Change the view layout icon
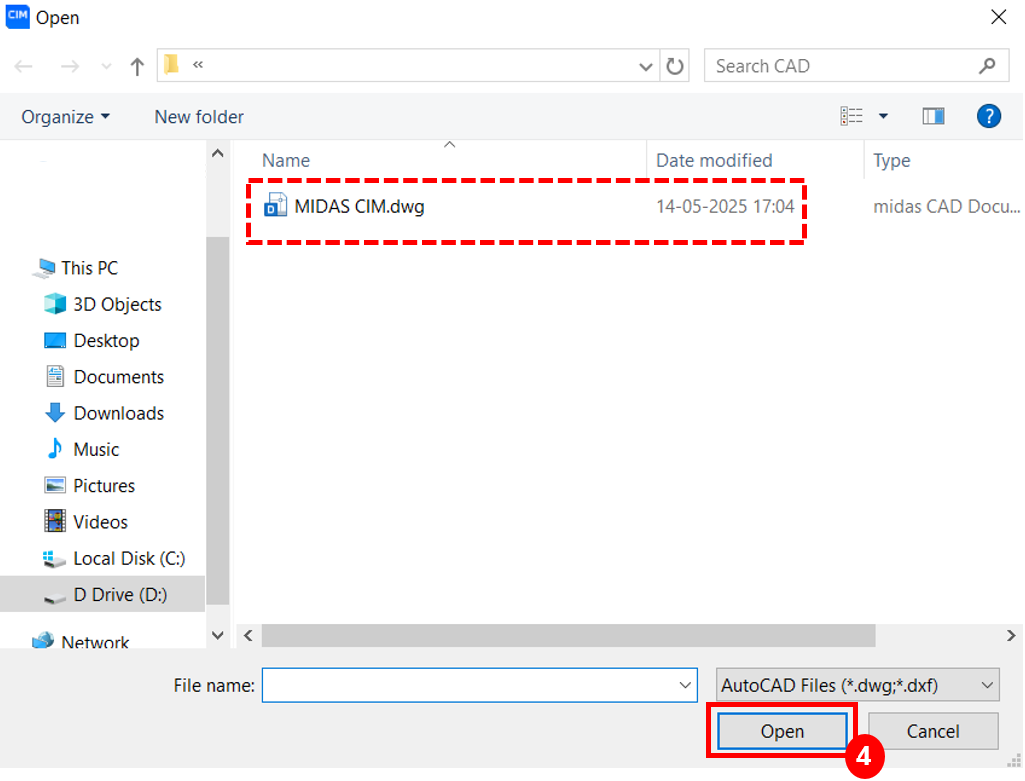The image size is (1025, 781). (851, 116)
